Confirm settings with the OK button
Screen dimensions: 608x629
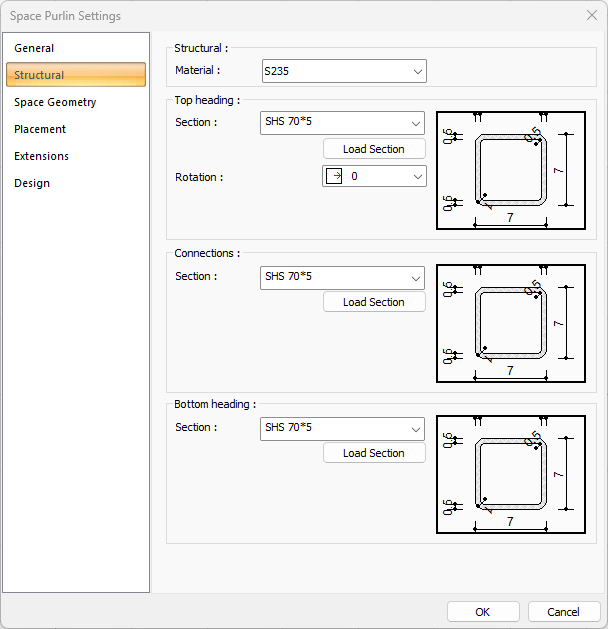coord(483,612)
